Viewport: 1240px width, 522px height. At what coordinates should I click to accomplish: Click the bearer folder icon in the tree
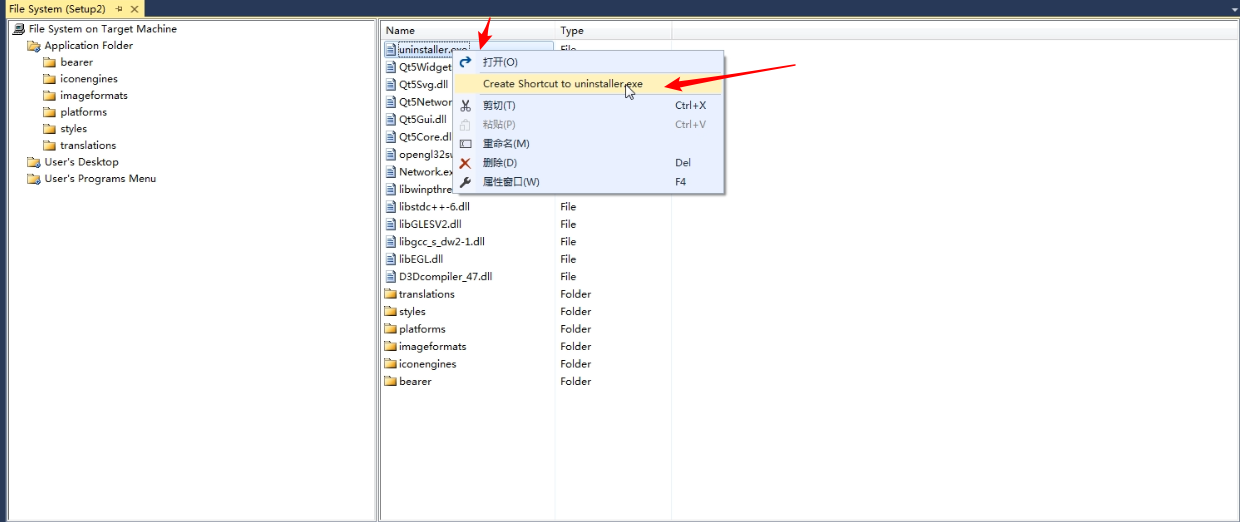coord(50,62)
